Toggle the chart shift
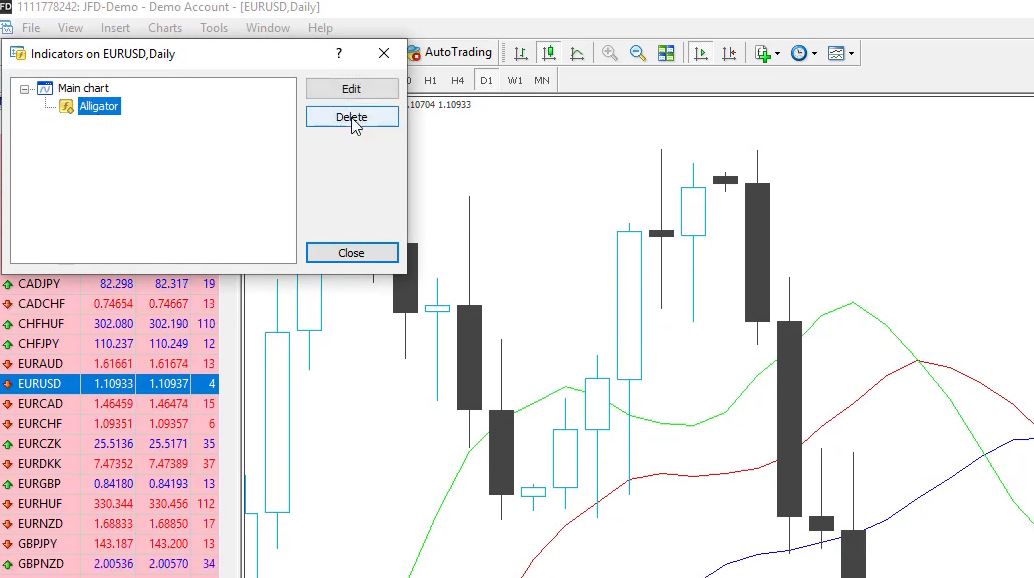 728,52
